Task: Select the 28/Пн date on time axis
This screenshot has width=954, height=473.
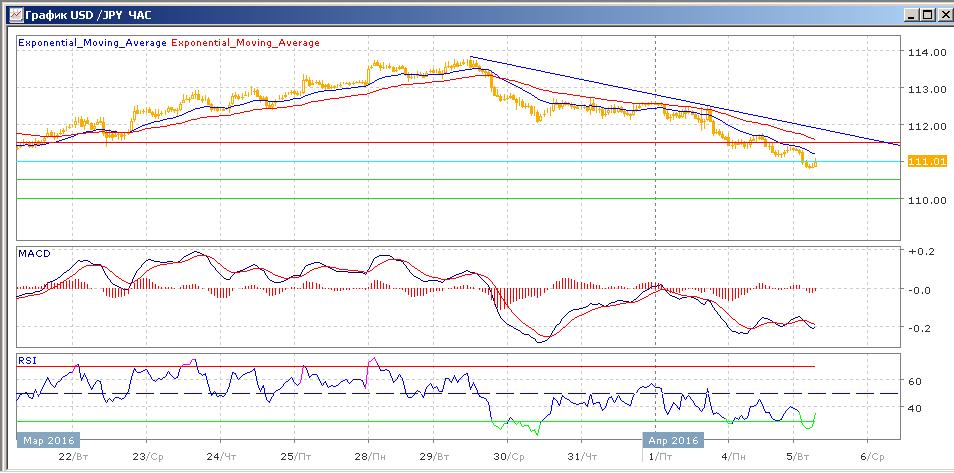Action: pos(368,455)
